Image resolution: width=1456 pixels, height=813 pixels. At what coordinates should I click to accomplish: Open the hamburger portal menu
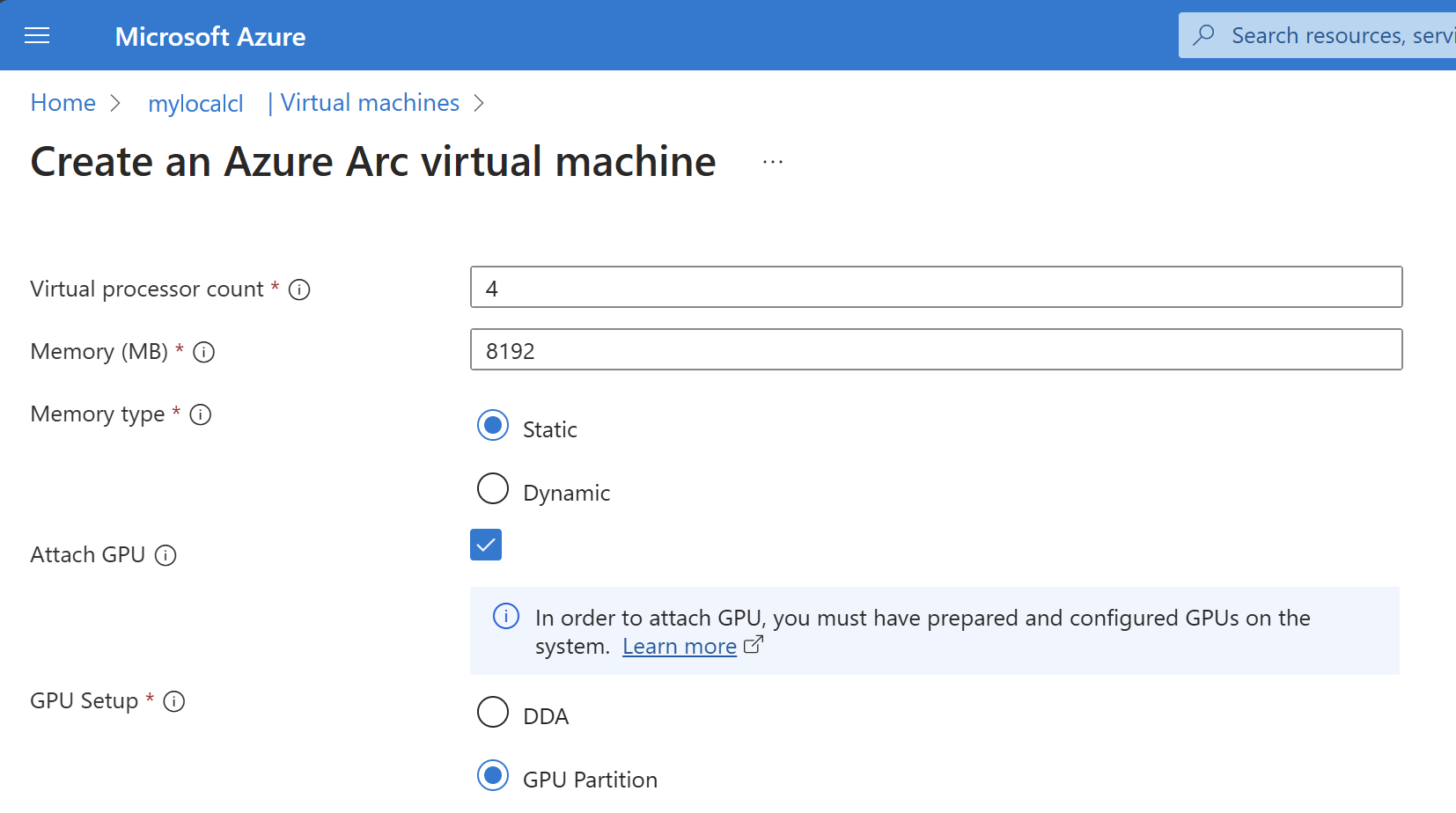tap(37, 36)
